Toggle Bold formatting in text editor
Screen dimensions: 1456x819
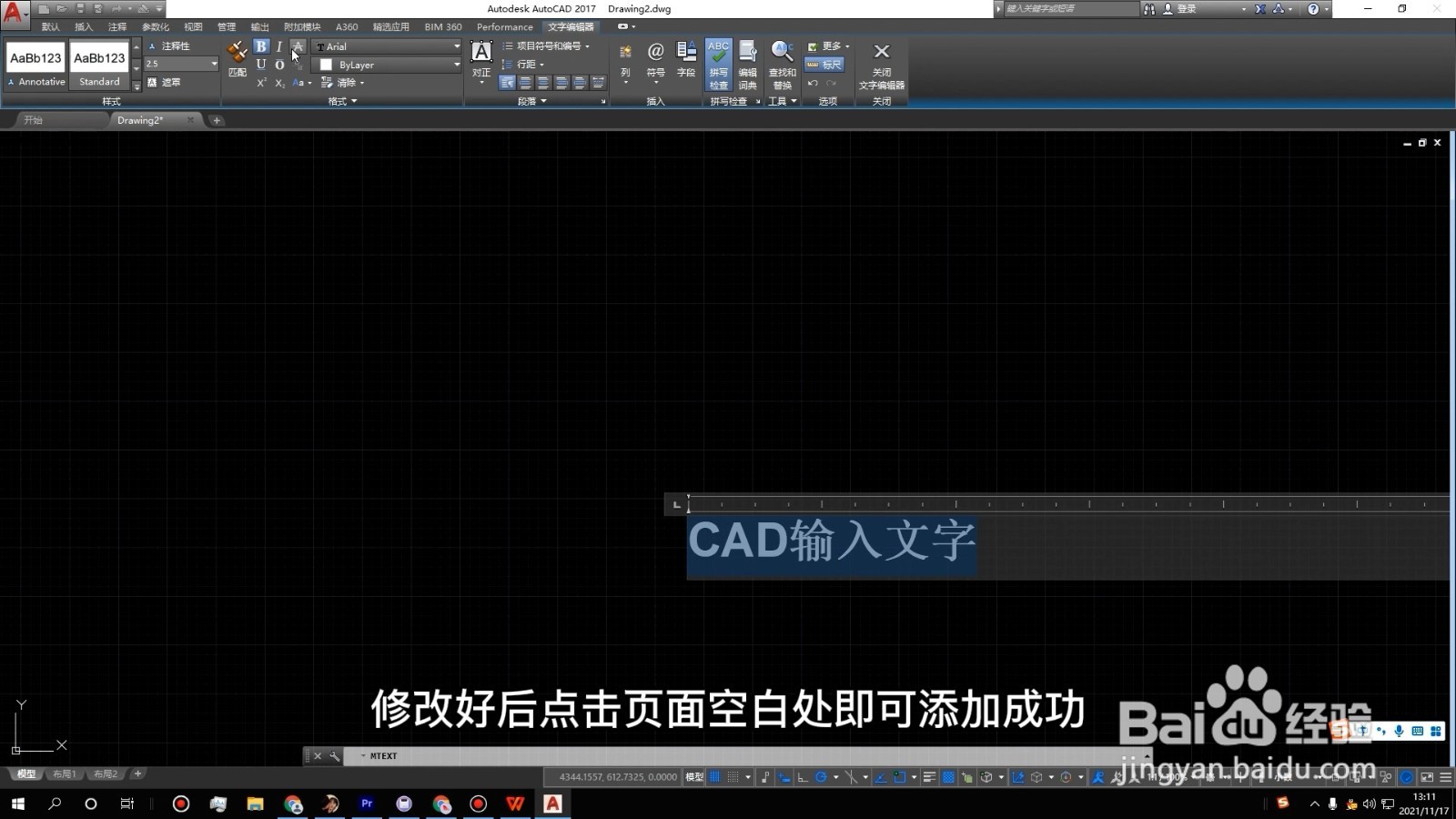pyautogui.click(x=261, y=46)
